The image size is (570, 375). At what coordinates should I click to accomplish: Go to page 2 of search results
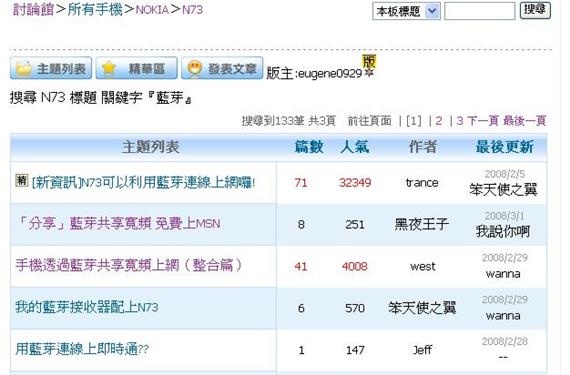coord(439,121)
